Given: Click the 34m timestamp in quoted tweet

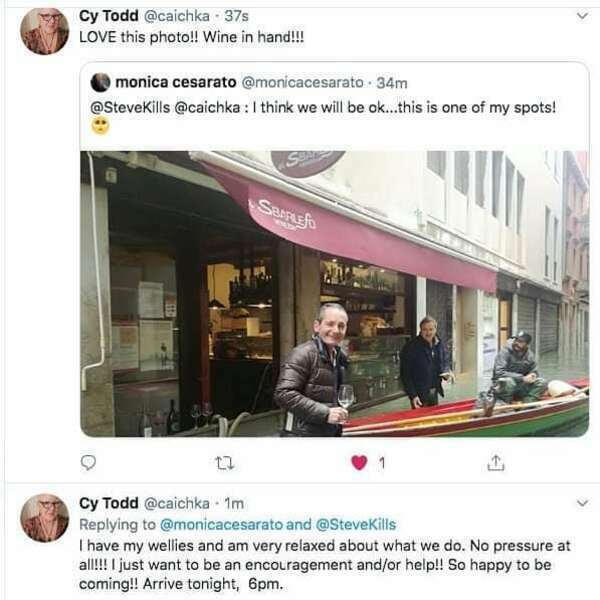Looking at the screenshot, I should 392,83.
